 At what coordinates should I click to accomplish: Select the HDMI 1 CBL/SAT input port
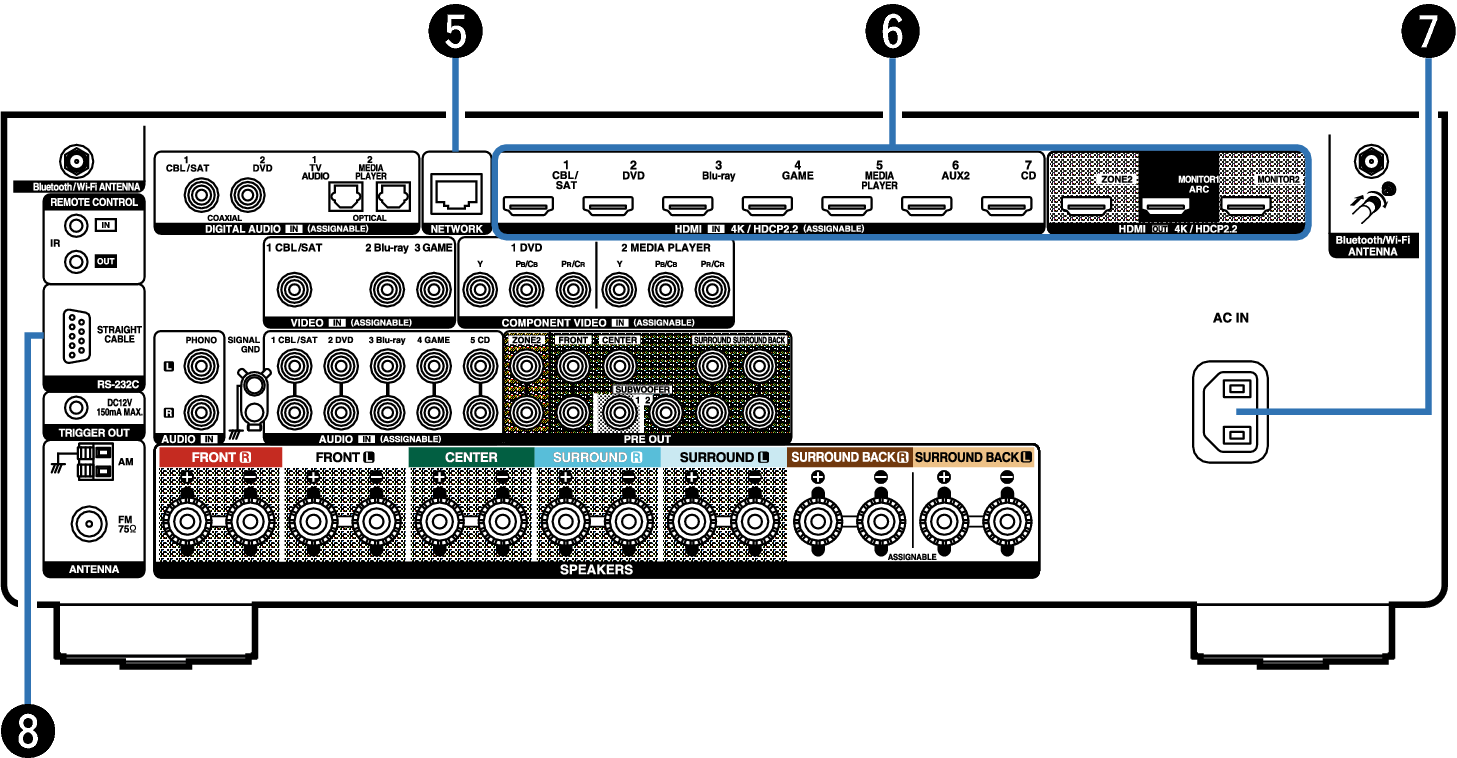(527, 208)
